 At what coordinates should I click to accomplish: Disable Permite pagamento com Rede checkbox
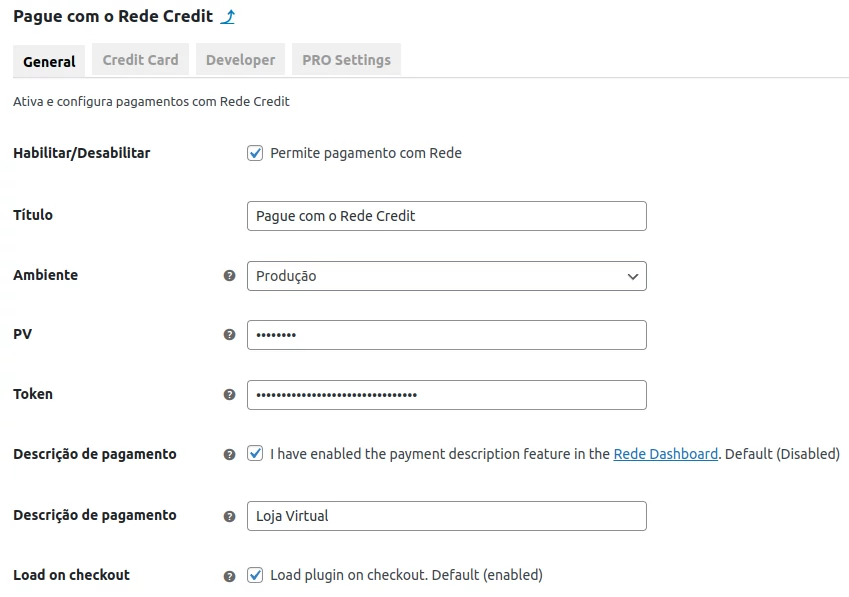coord(255,153)
